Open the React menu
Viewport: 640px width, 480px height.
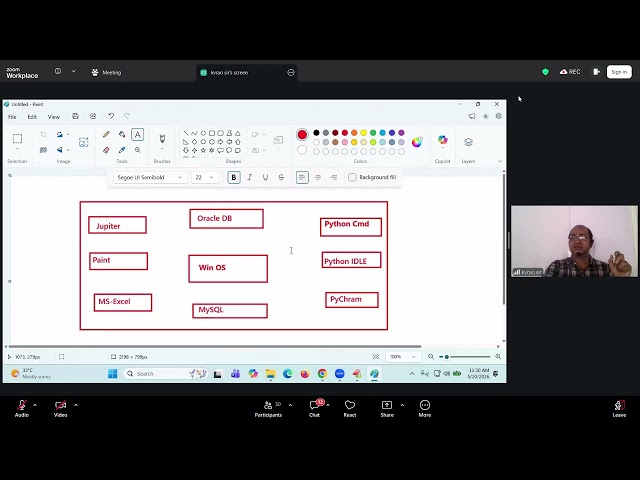[350, 408]
